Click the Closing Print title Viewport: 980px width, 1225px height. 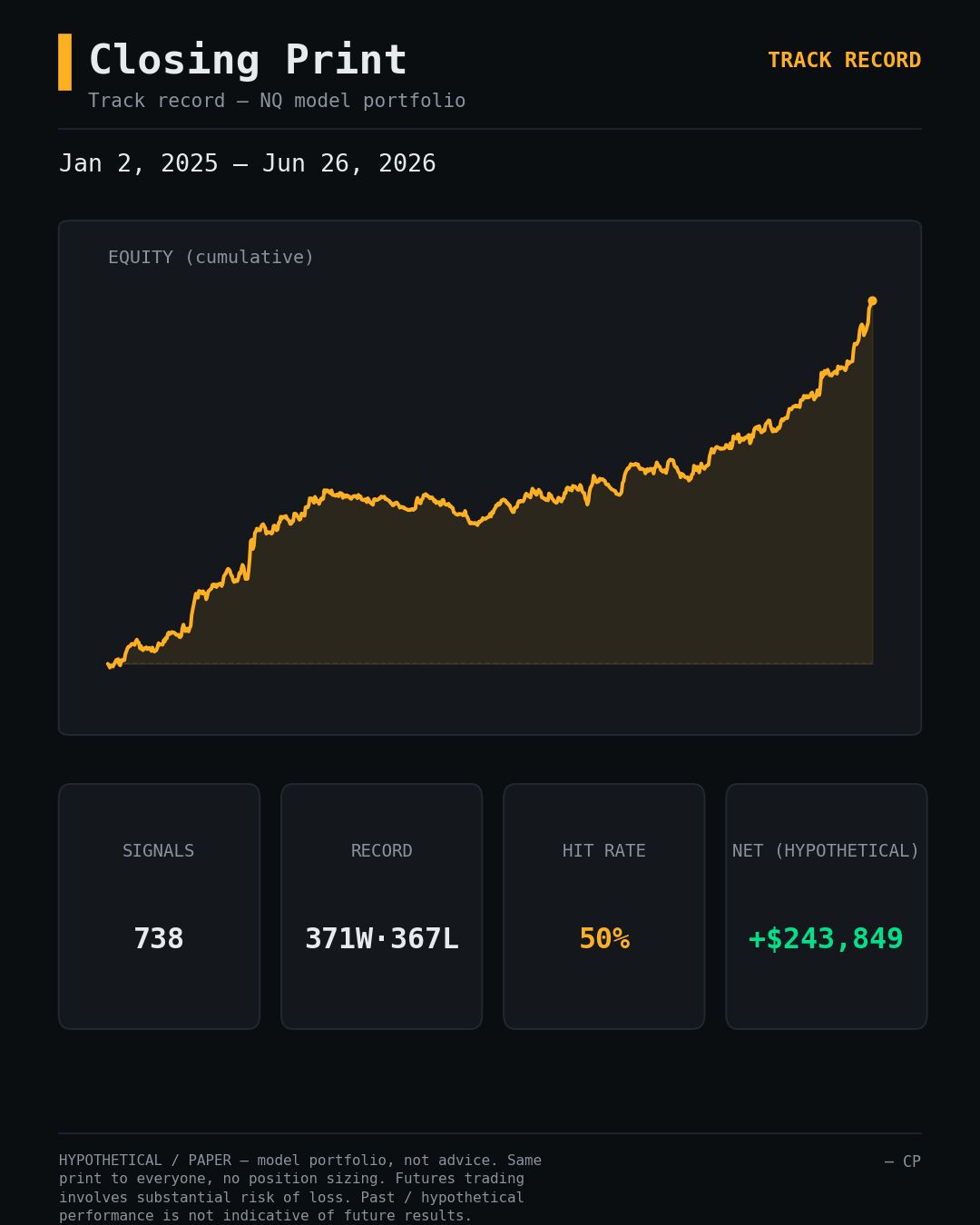(248, 61)
